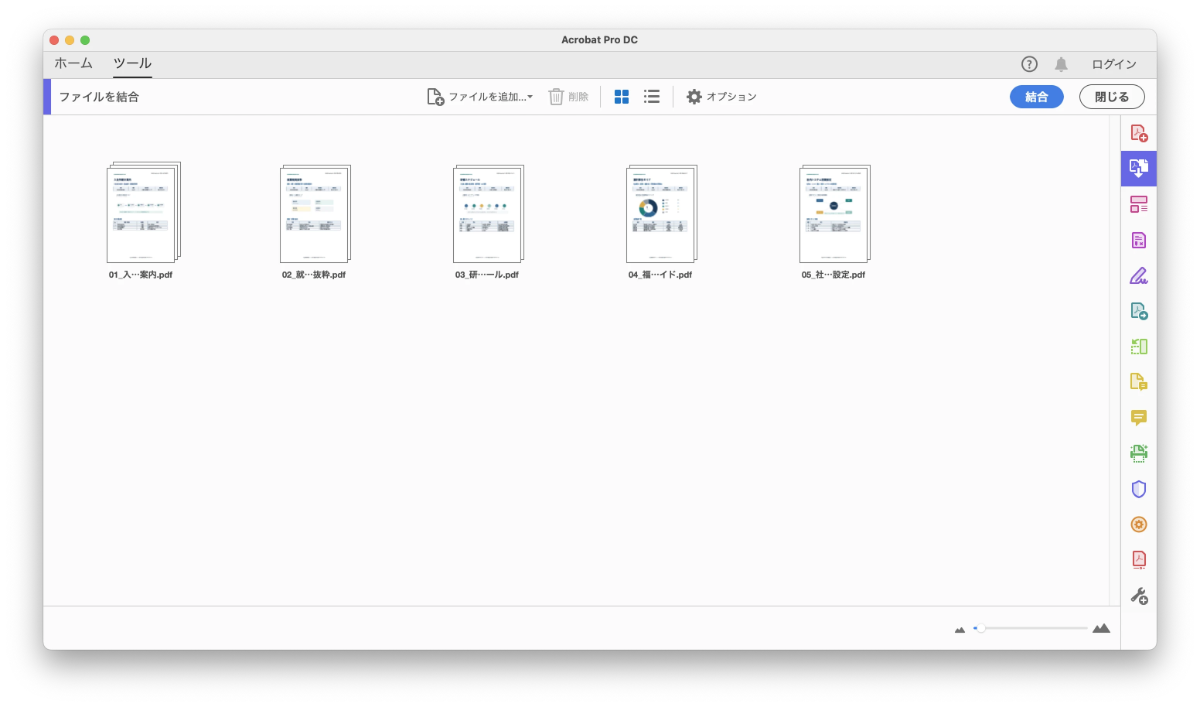Open オプション gear settings

click(721, 97)
